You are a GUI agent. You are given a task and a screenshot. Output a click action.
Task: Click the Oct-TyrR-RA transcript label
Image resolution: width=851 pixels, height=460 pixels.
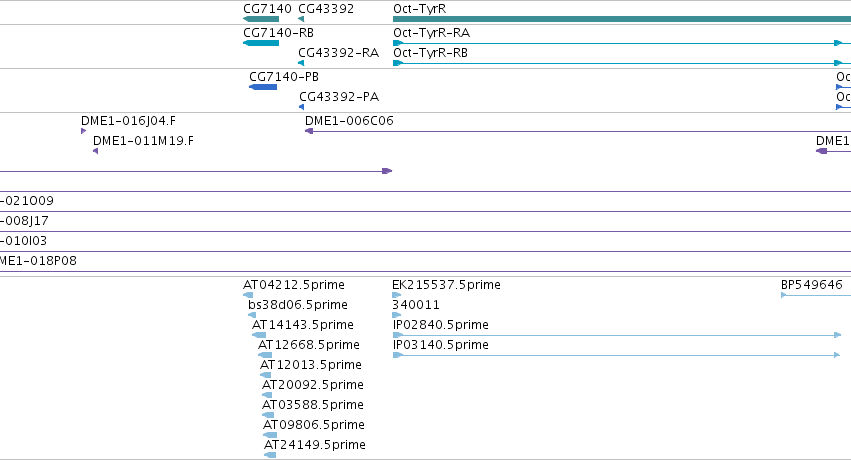431,33
